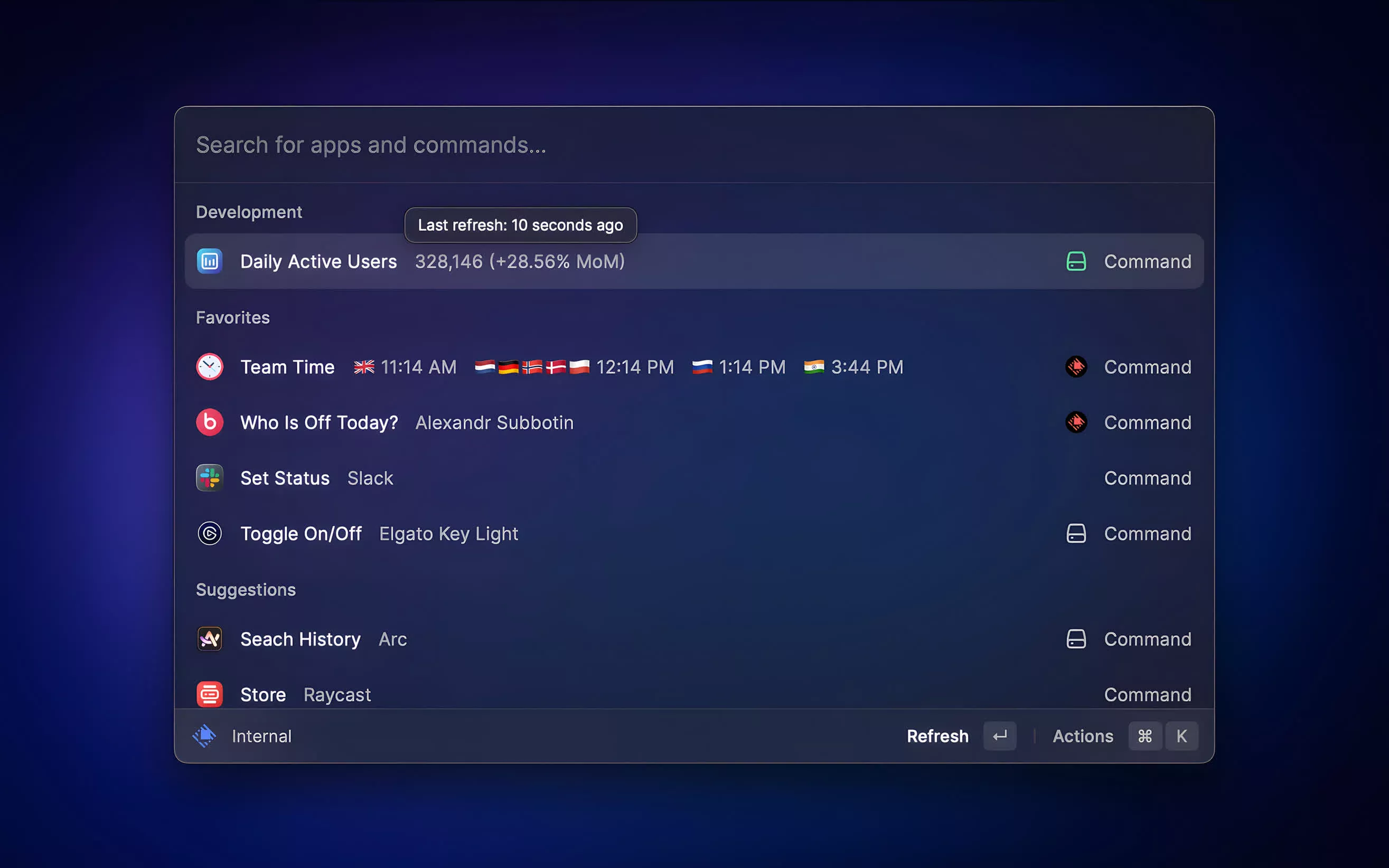Select the Daily Active Users command
The height and width of the screenshot is (868, 1389).
[694, 261]
